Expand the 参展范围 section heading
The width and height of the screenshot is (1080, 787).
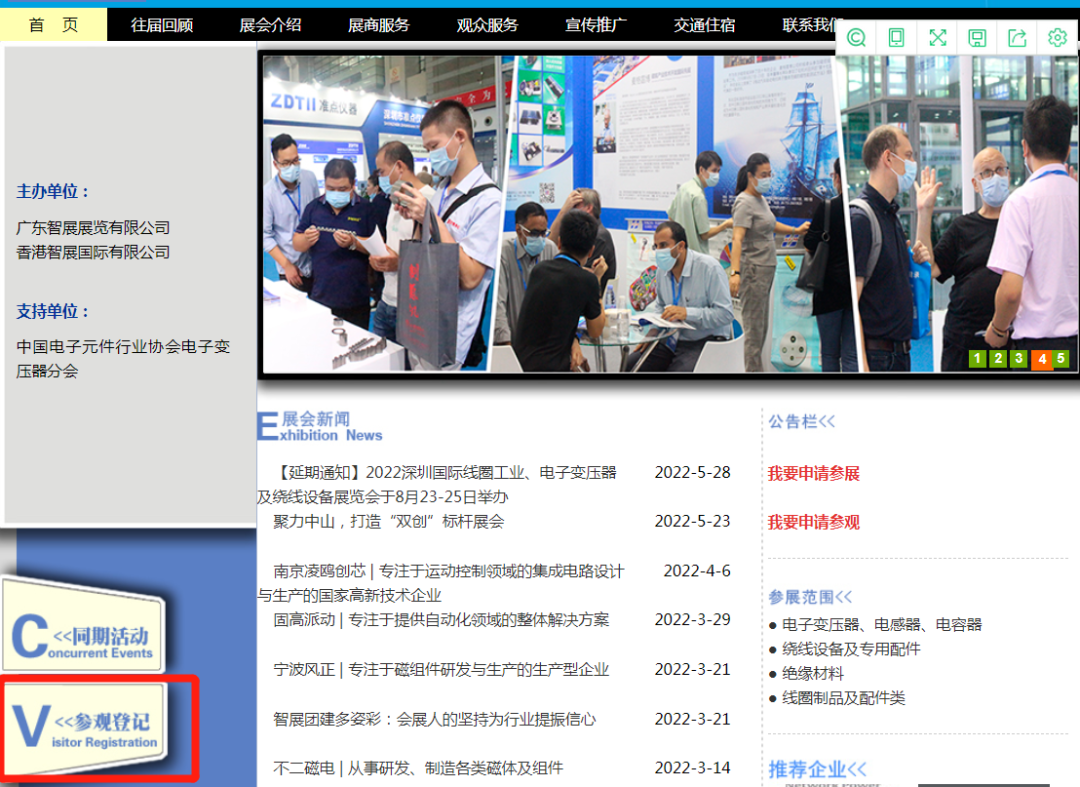810,597
